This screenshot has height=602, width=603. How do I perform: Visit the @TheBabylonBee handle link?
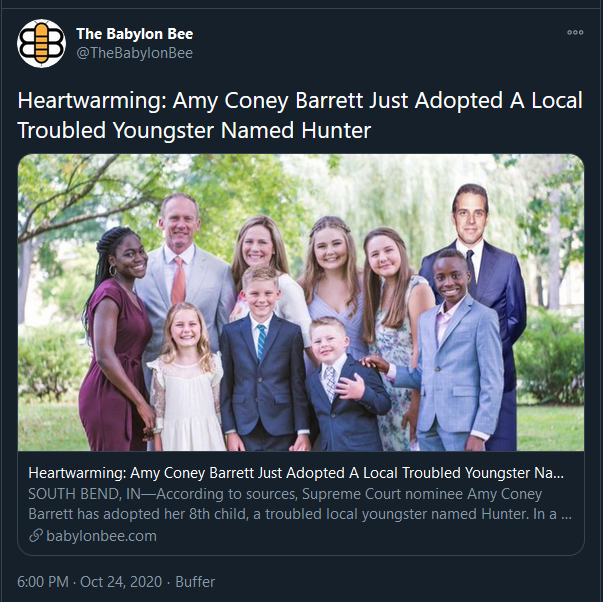(135, 53)
